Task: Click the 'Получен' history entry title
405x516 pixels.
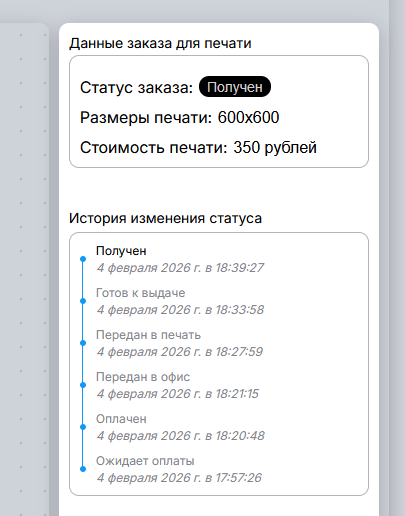Action: [x=121, y=251]
